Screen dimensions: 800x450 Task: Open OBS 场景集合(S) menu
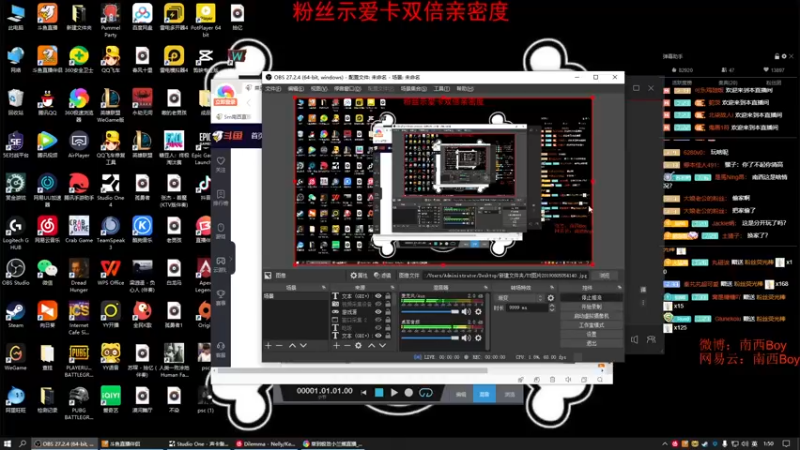pos(413,89)
